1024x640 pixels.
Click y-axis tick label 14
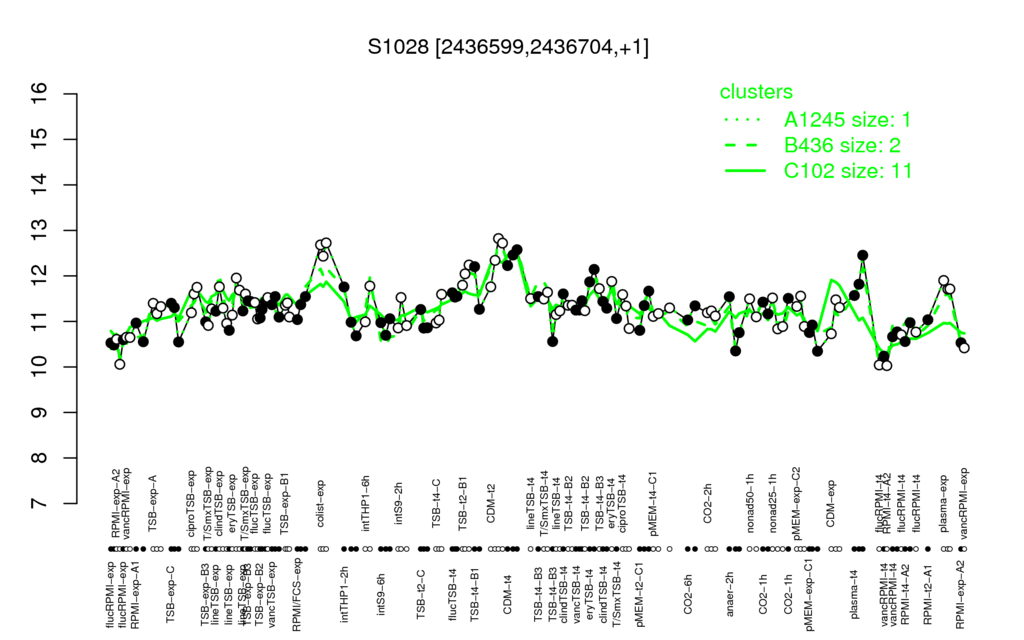[40, 185]
